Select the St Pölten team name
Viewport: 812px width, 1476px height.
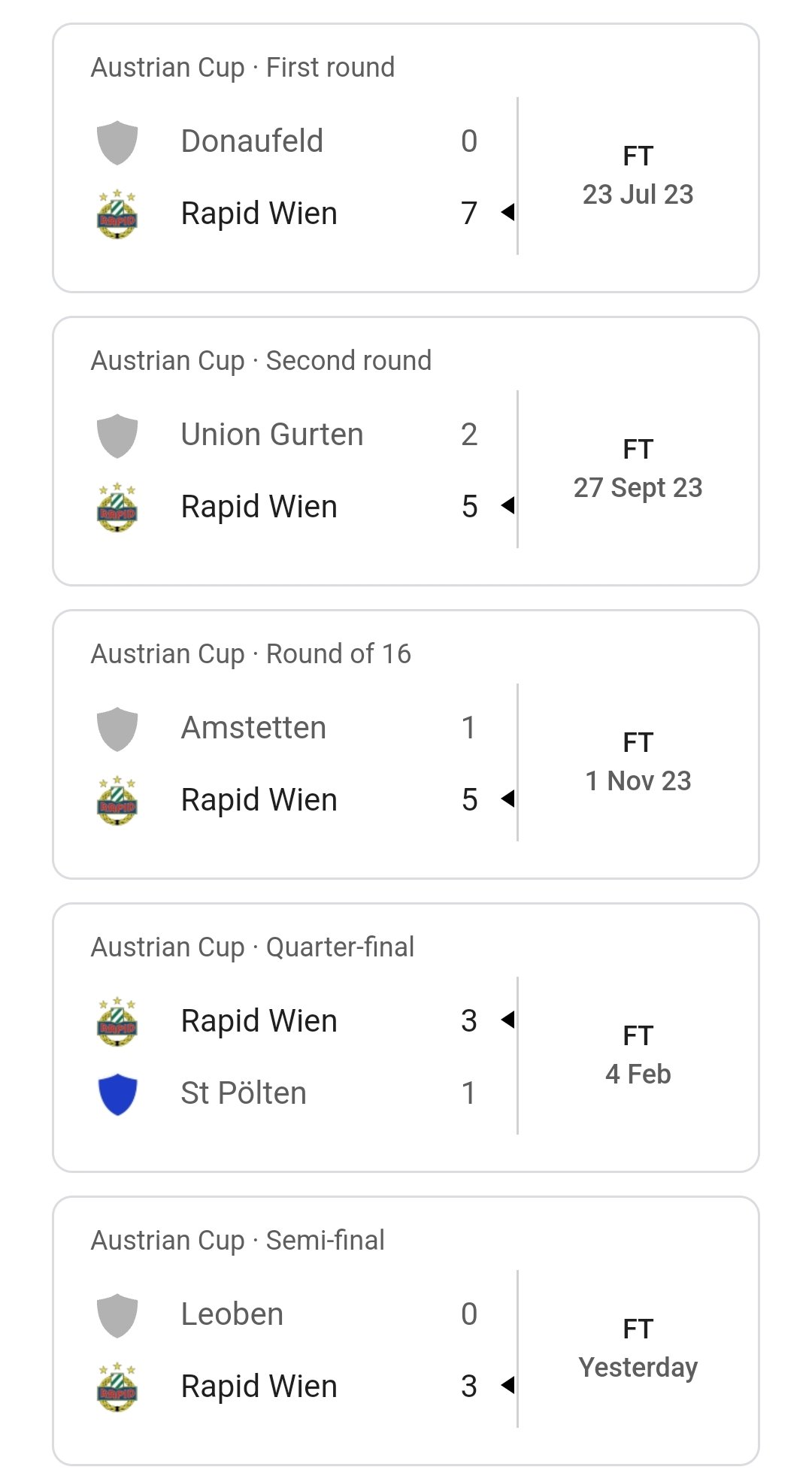tap(244, 1093)
